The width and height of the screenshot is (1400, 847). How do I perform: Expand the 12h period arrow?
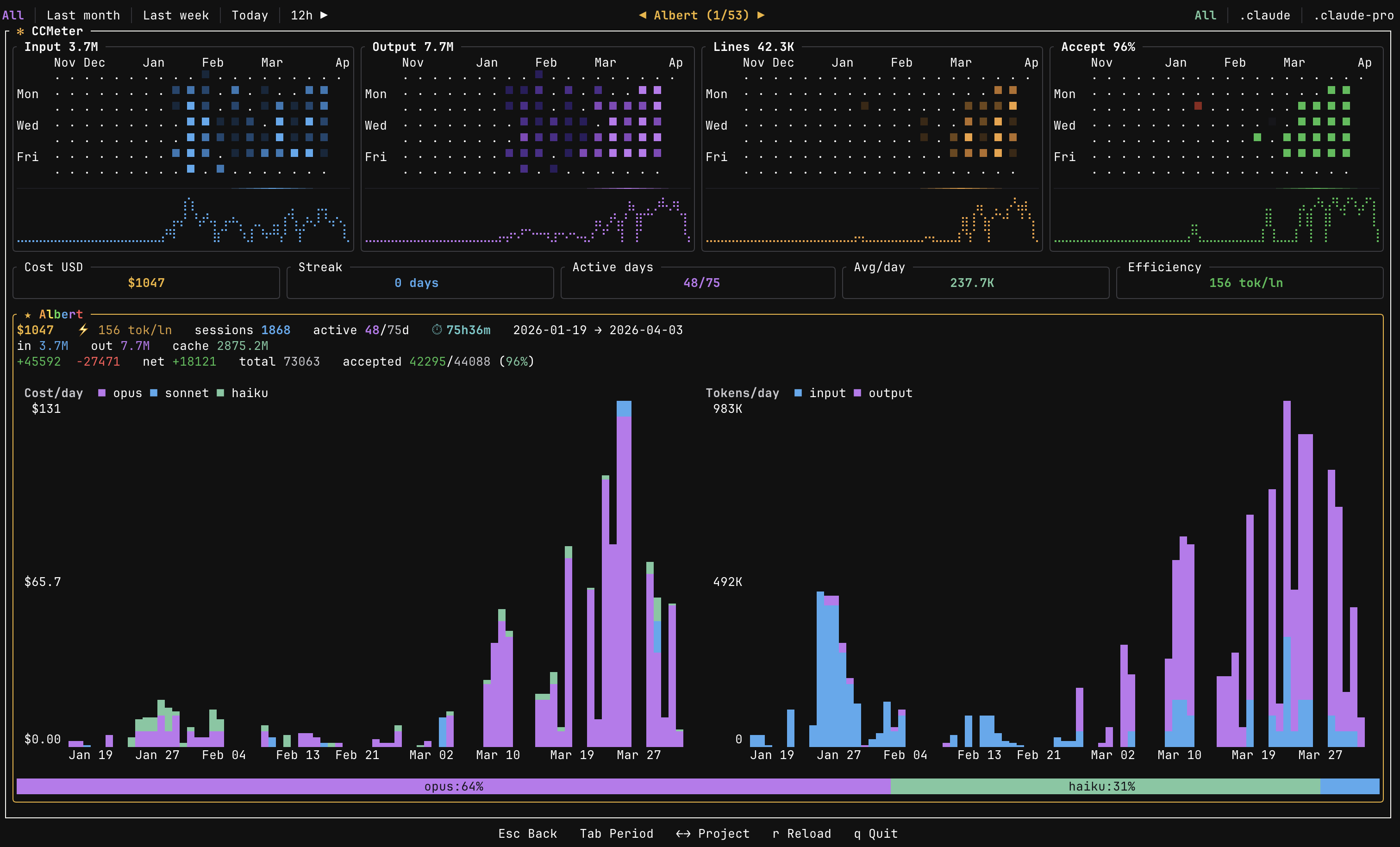tap(324, 15)
